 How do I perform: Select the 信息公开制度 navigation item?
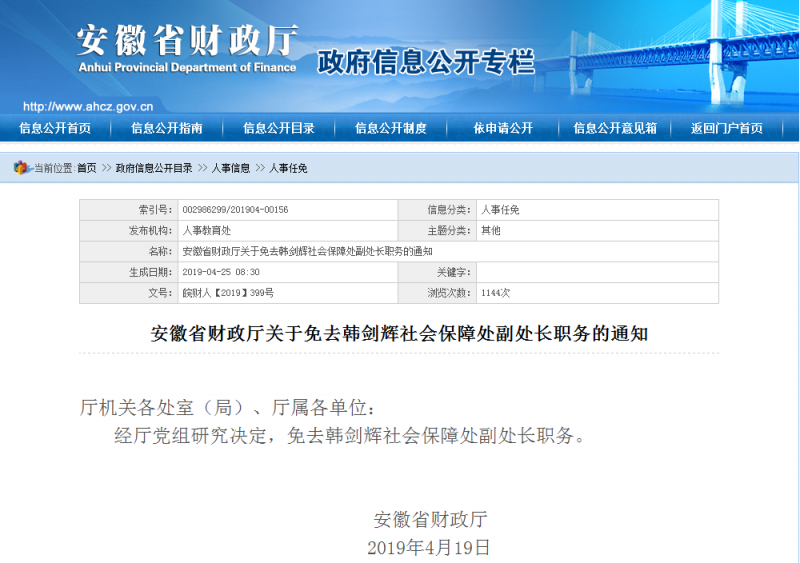click(391, 128)
